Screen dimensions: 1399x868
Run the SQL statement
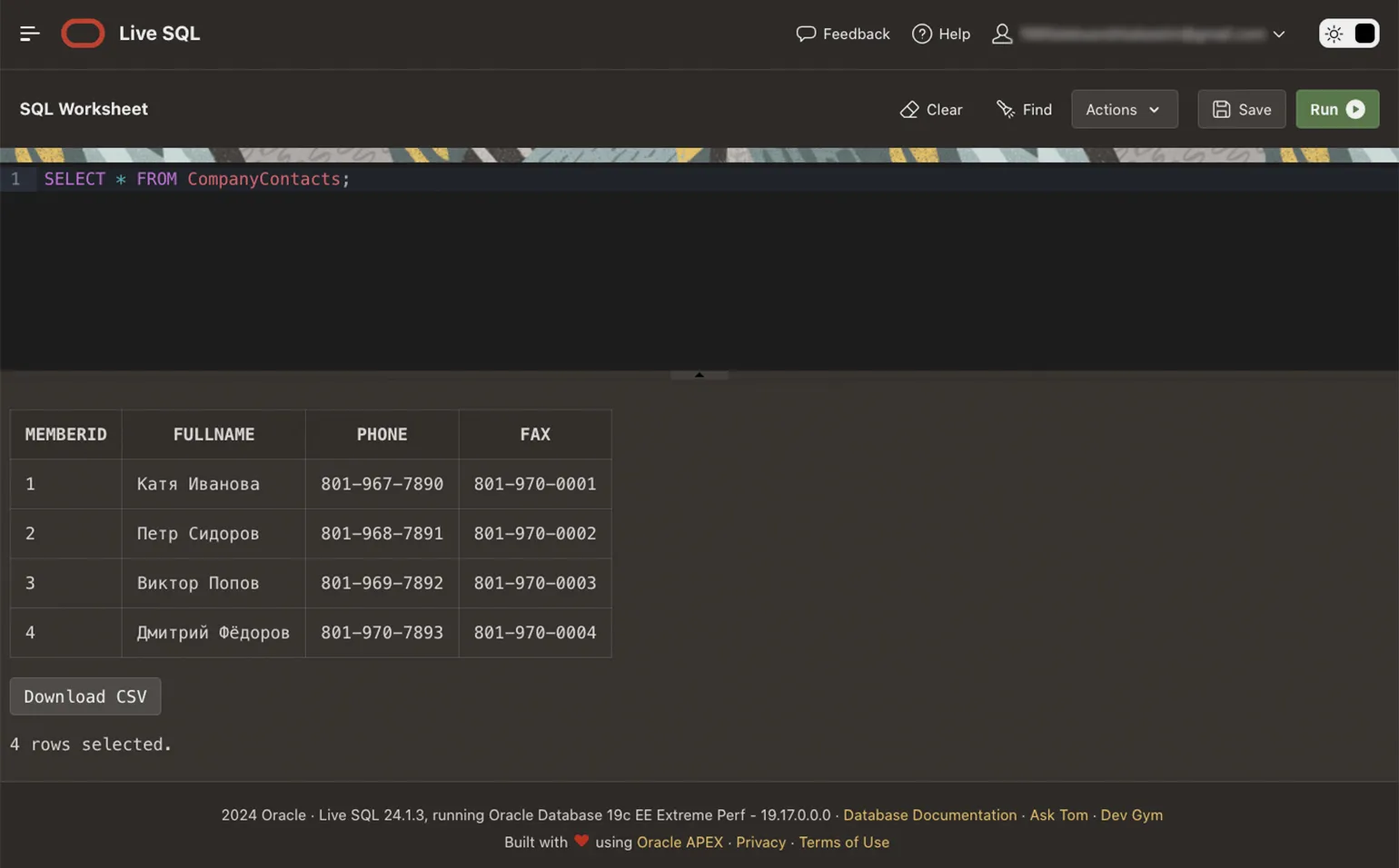tap(1336, 109)
